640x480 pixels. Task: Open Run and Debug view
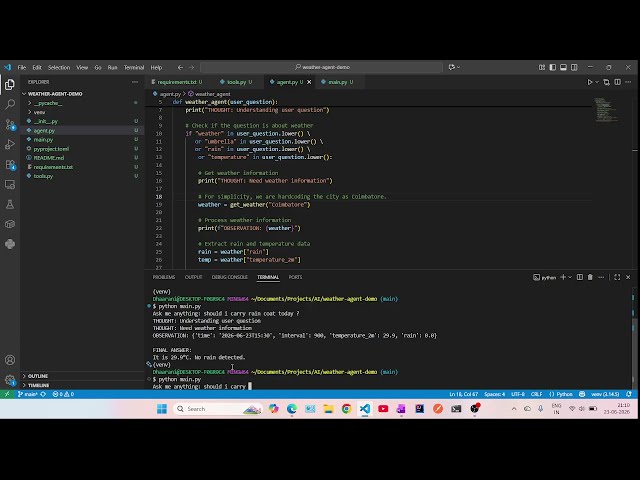(x=10, y=144)
